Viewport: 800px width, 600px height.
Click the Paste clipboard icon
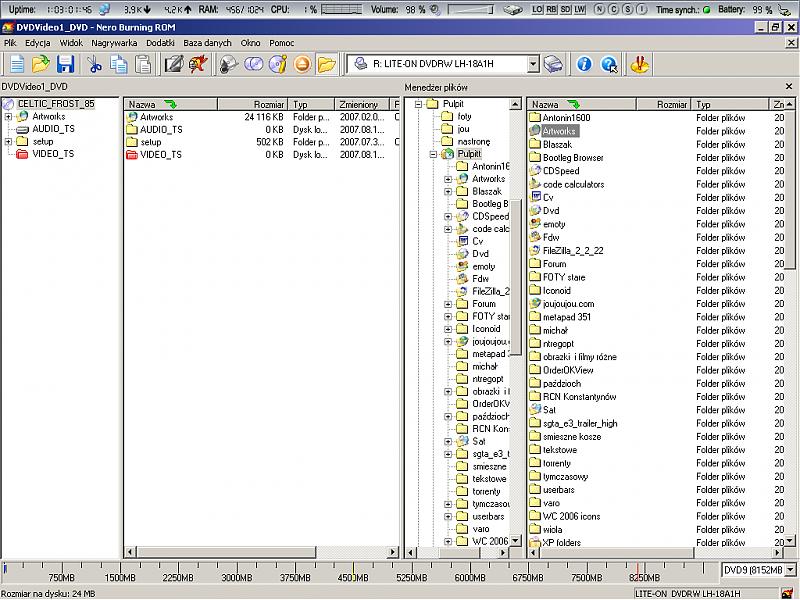click(x=143, y=64)
